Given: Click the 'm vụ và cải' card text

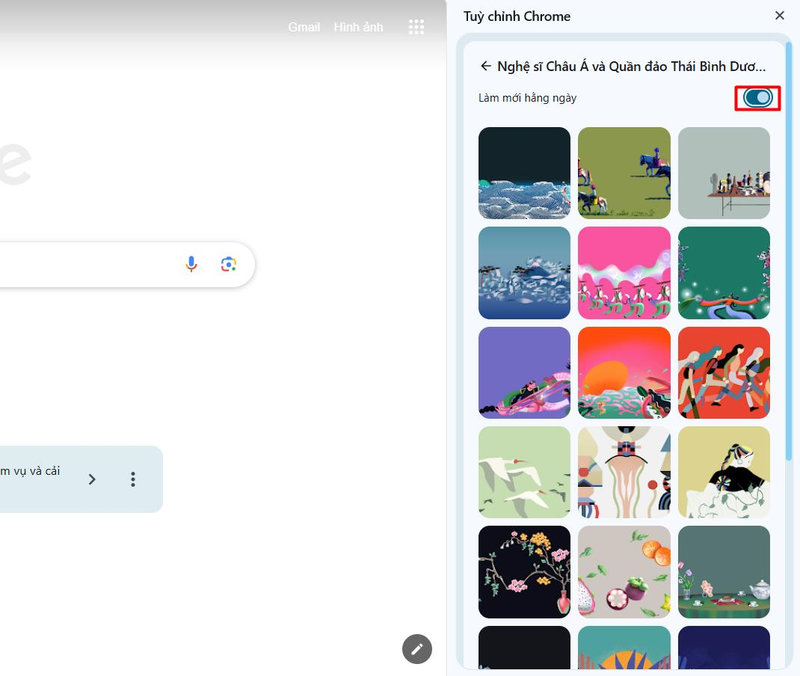Looking at the screenshot, I should tap(30, 471).
